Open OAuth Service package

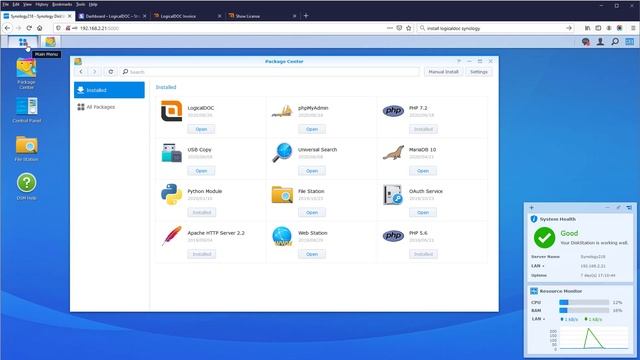click(423, 213)
